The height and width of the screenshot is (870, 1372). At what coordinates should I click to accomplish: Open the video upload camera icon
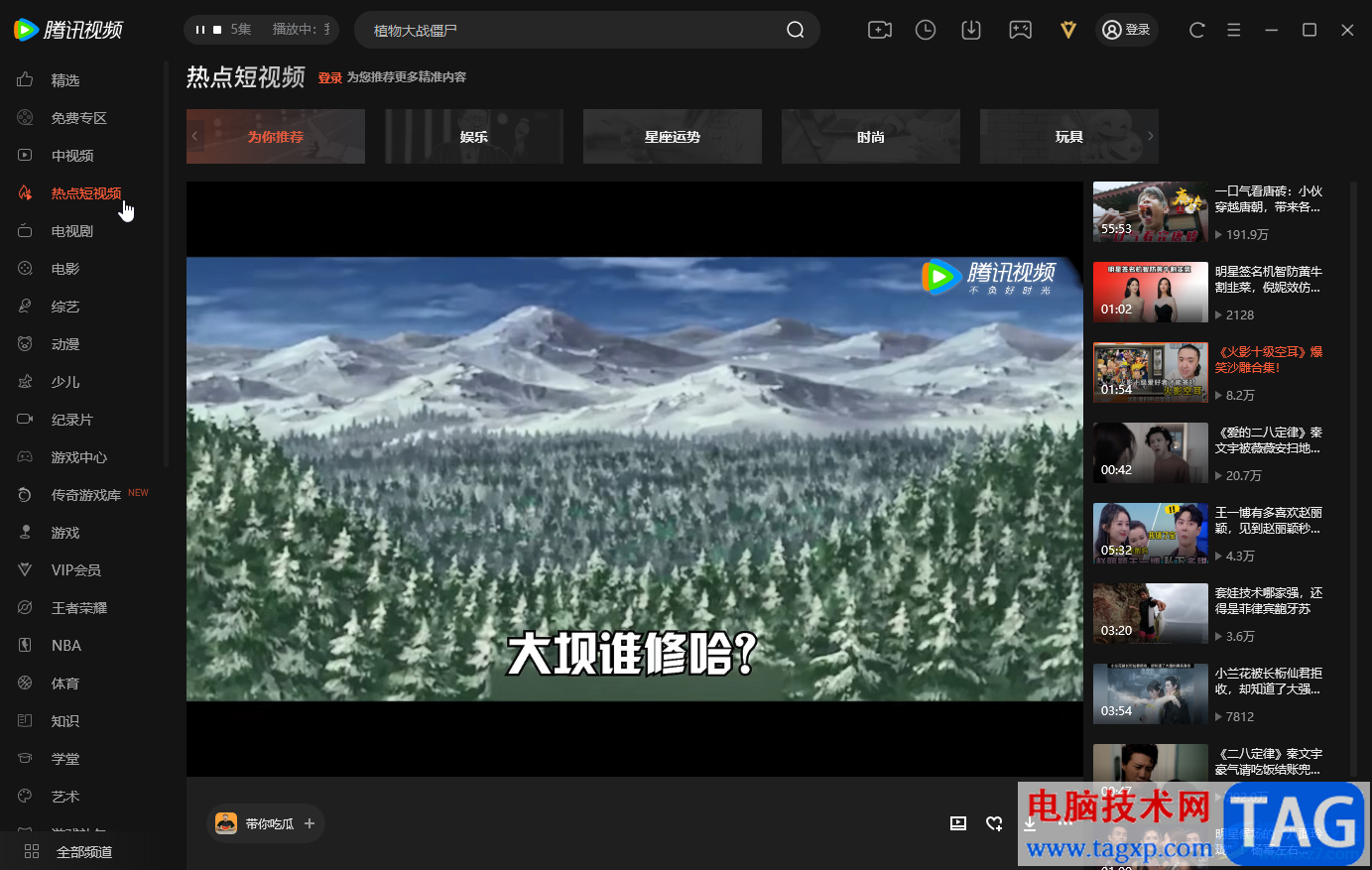[880, 30]
